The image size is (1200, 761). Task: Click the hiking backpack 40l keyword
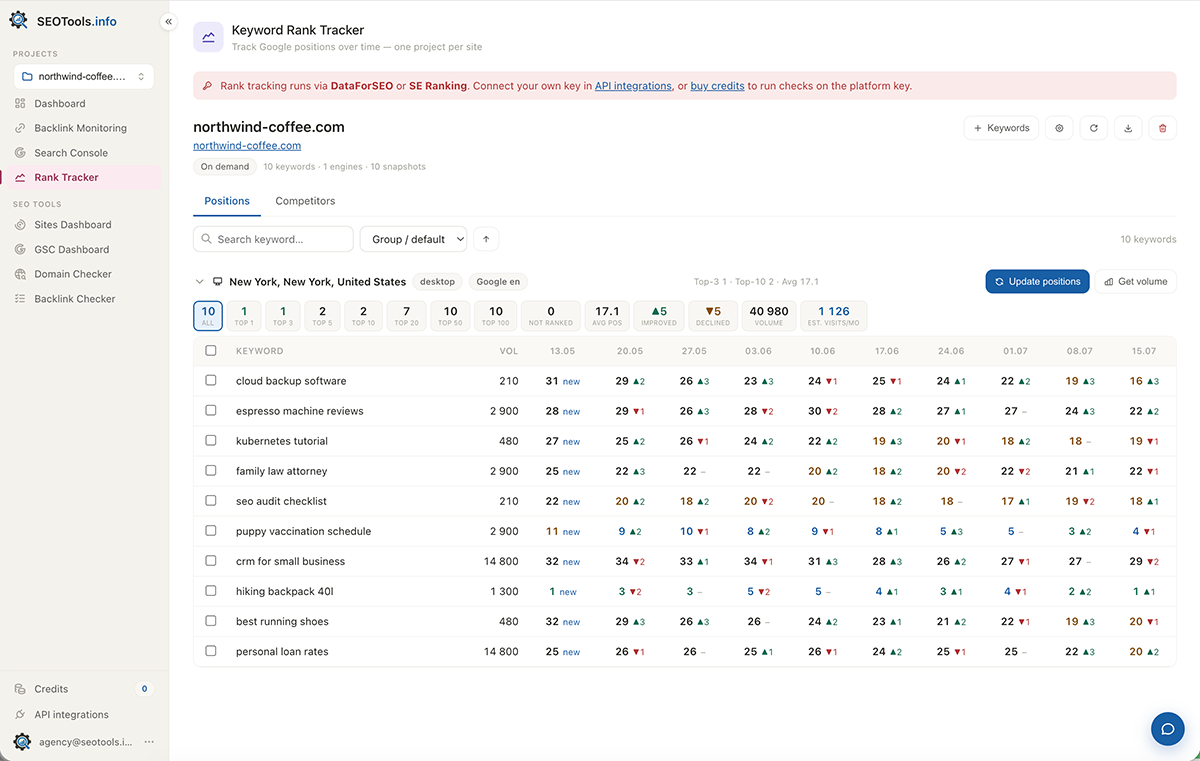[285, 591]
